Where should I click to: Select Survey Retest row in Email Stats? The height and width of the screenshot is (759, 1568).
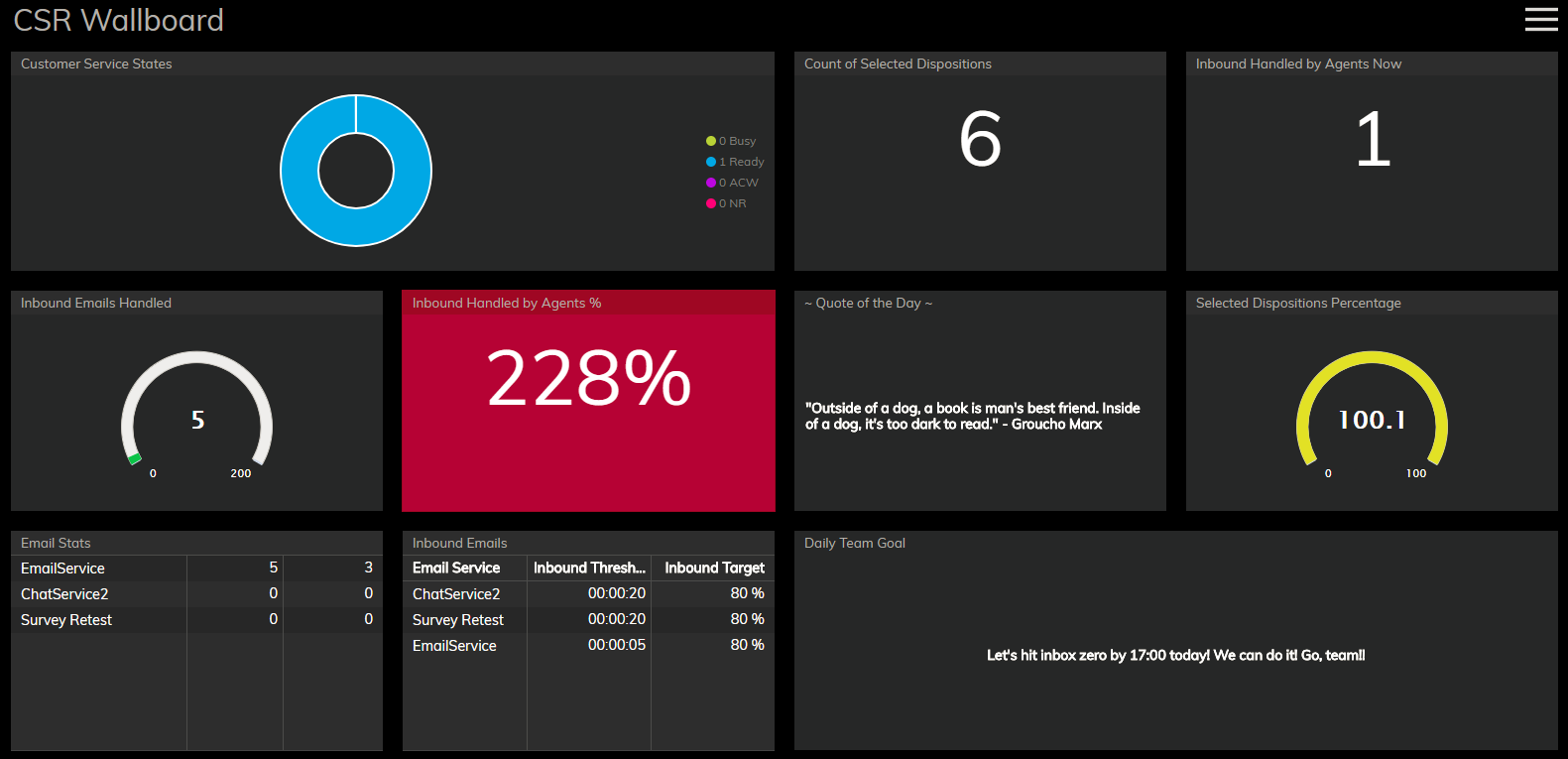[196, 619]
